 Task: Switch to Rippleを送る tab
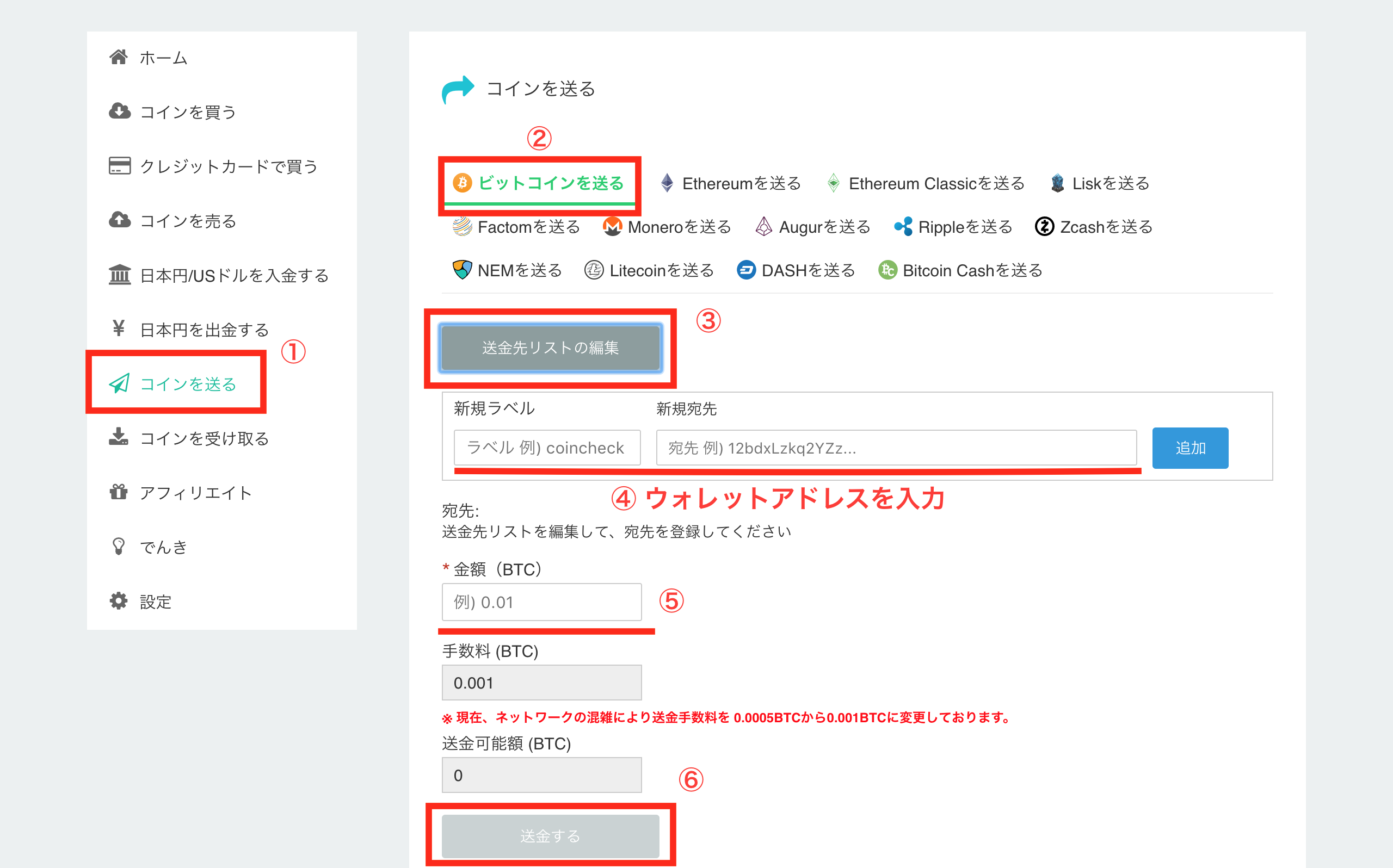click(x=953, y=227)
